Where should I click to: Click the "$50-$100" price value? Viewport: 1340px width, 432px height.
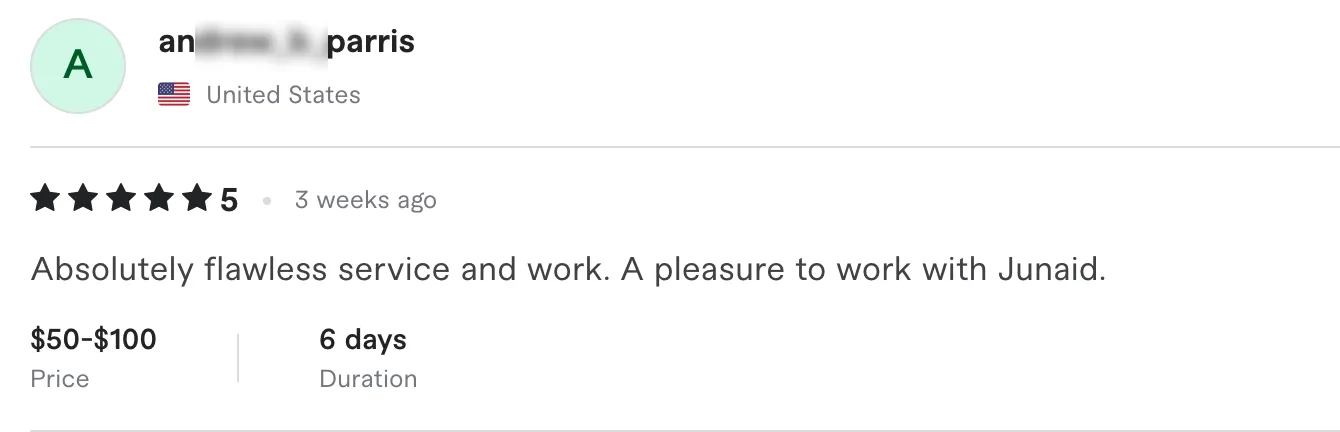tap(94, 340)
